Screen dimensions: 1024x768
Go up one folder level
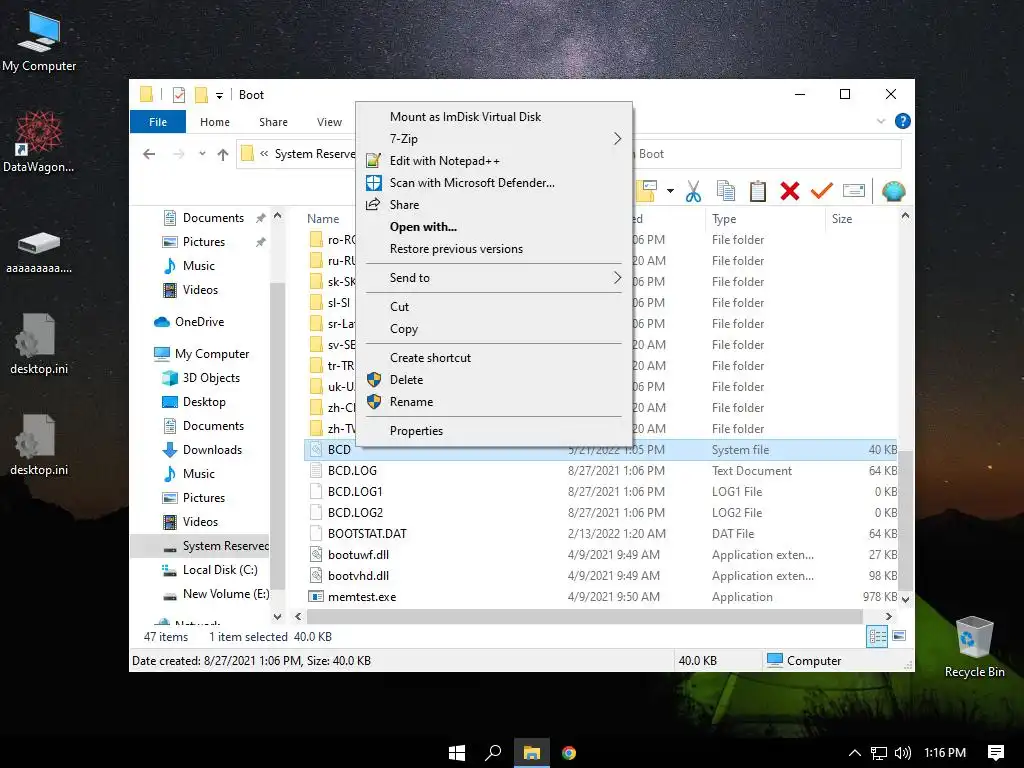(x=223, y=154)
